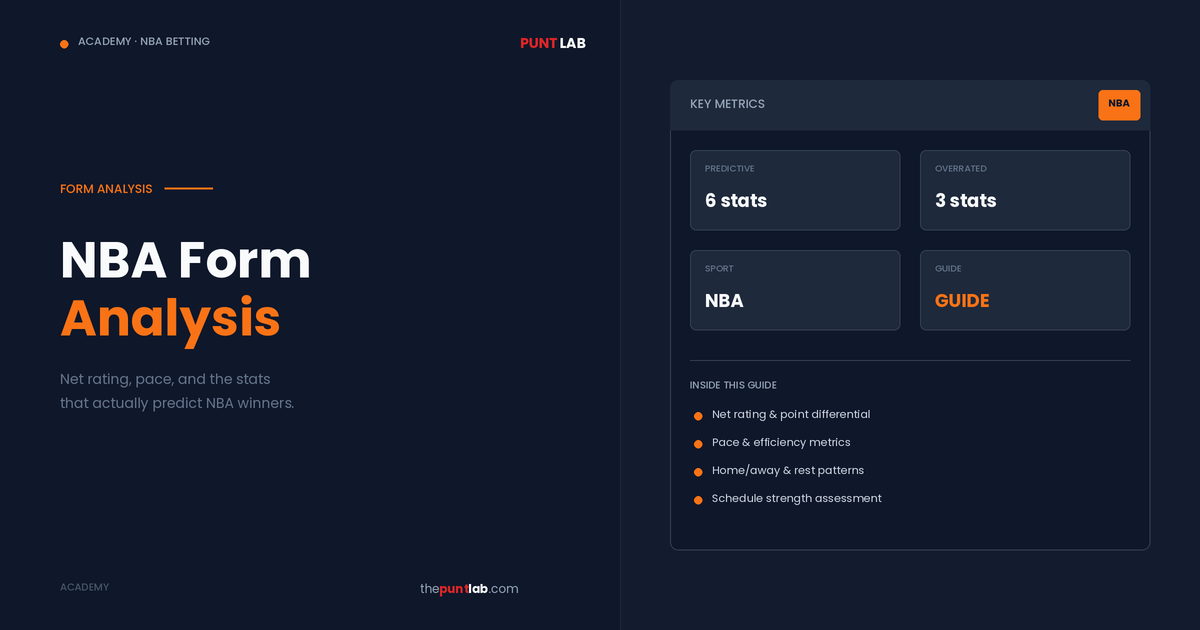Click bullet next to Net rating item
This screenshot has width=1200, height=630.
point(698,416)
